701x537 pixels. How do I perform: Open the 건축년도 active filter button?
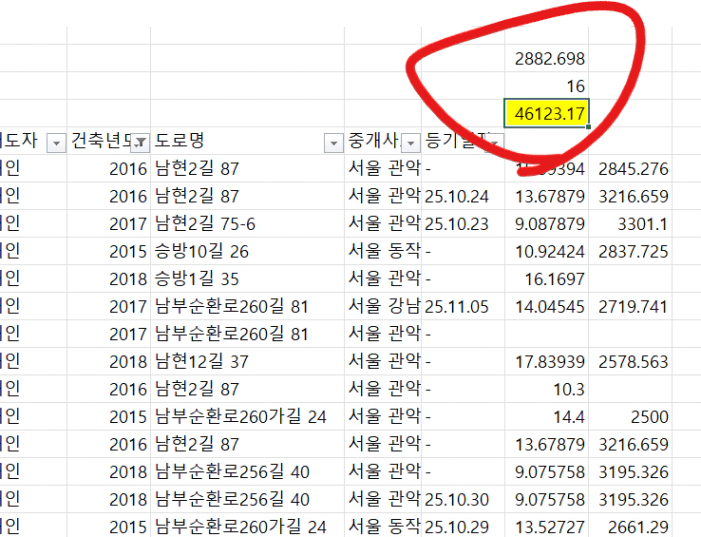(x=141, y=142)
